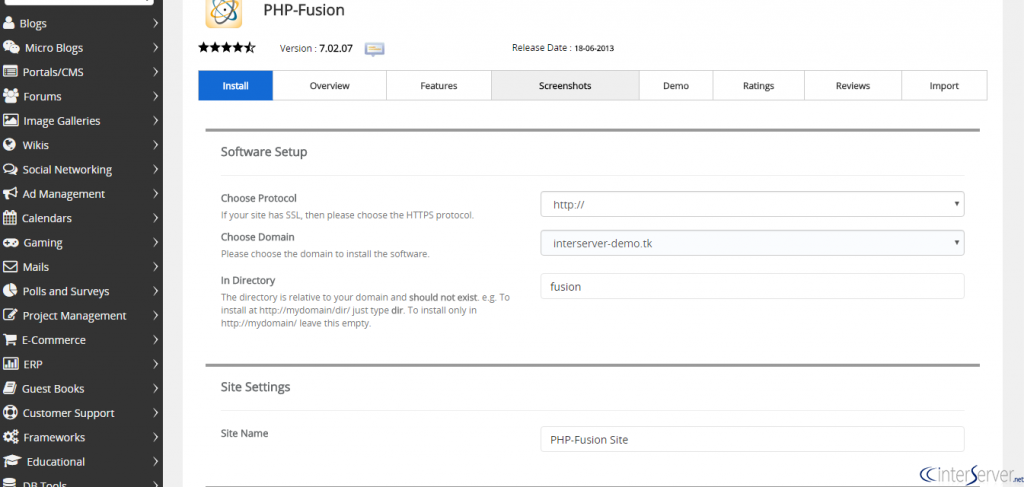Click the star rating for PHP-Fusion

[227, 48]
